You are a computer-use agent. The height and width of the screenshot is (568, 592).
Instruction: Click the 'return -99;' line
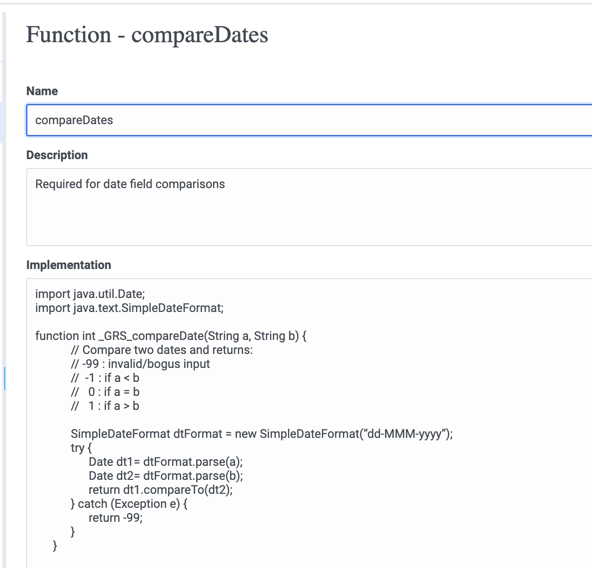pos(116,517)
